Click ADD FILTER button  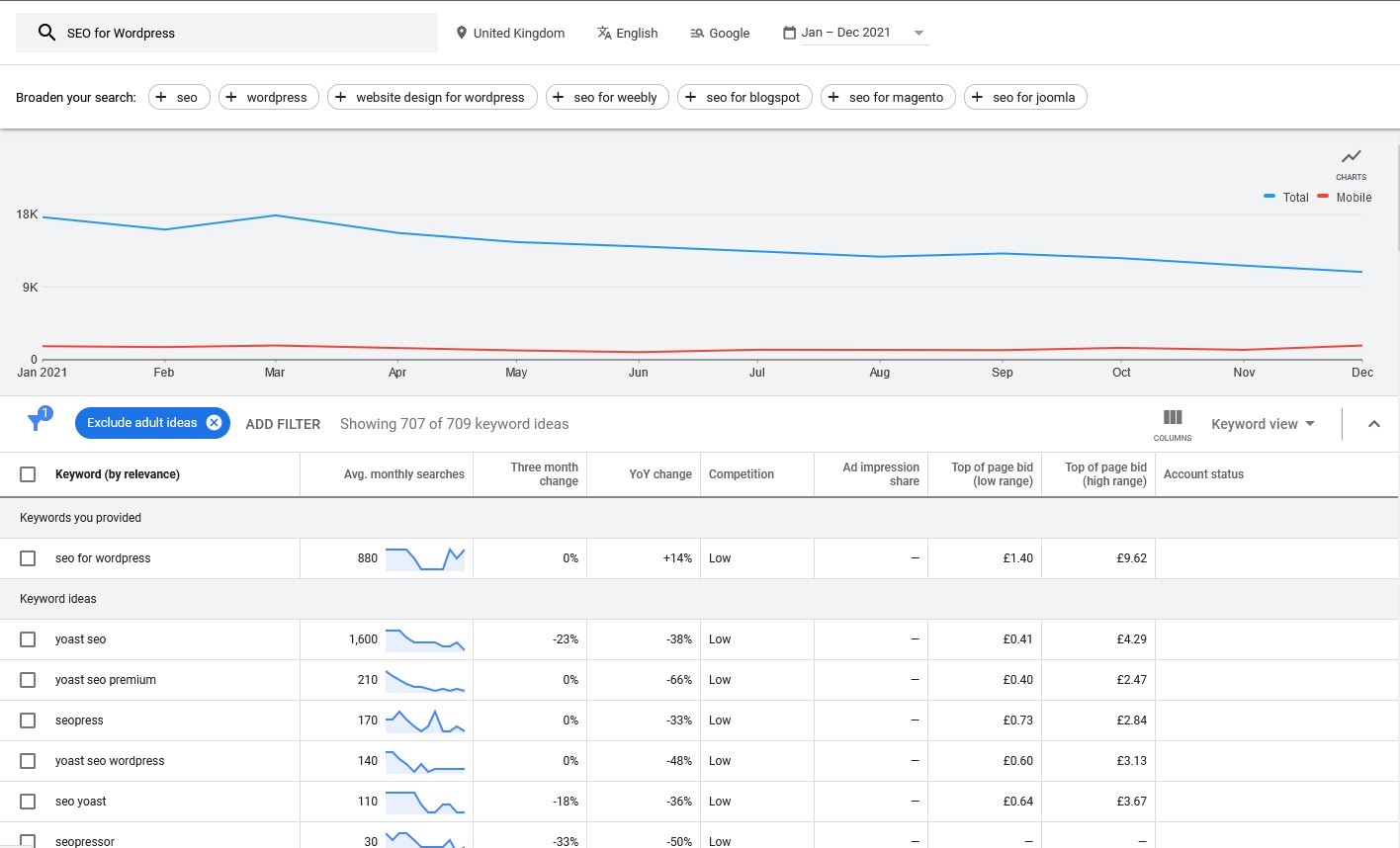(283, 424)
